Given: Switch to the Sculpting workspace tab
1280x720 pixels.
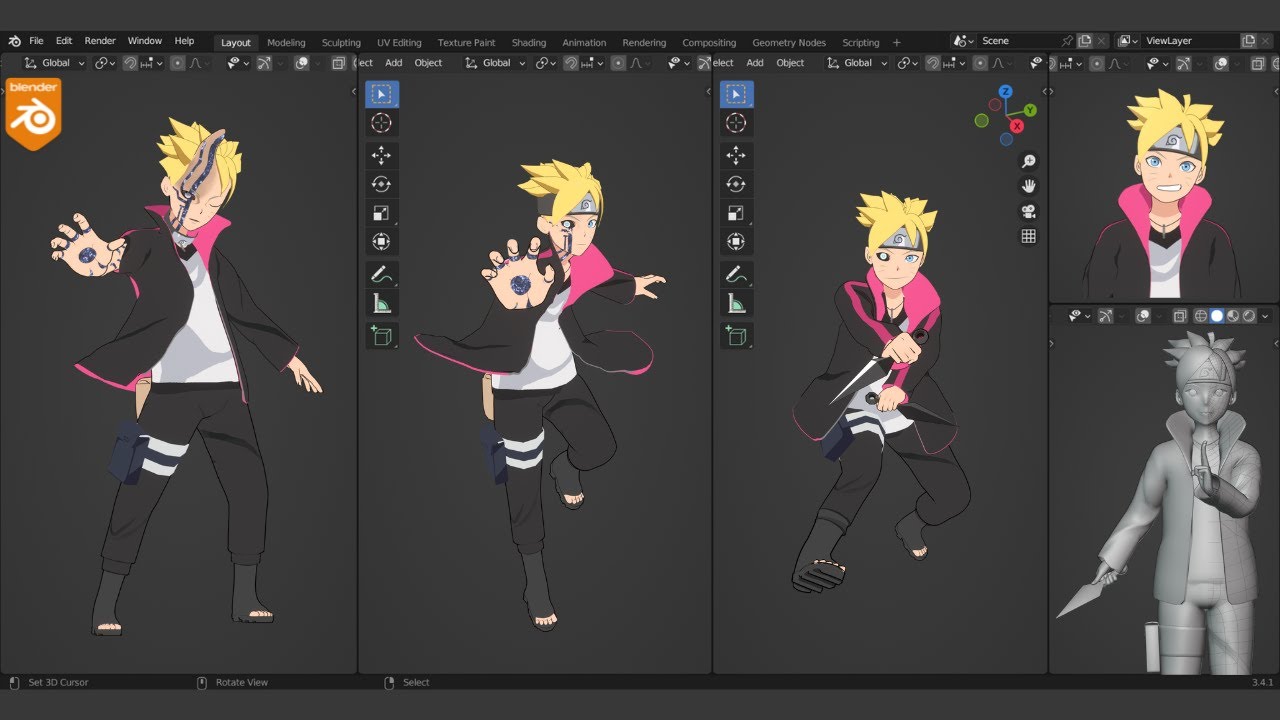Looking at the screenshot, I should [341, 43].
